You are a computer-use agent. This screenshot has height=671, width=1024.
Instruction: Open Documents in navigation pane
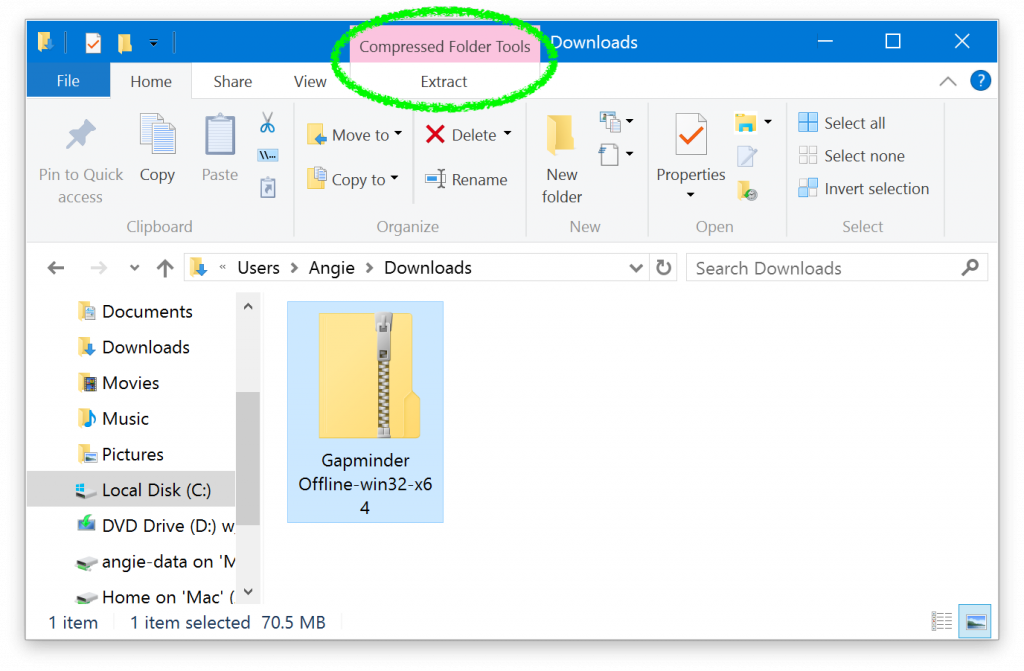[135, 312]
